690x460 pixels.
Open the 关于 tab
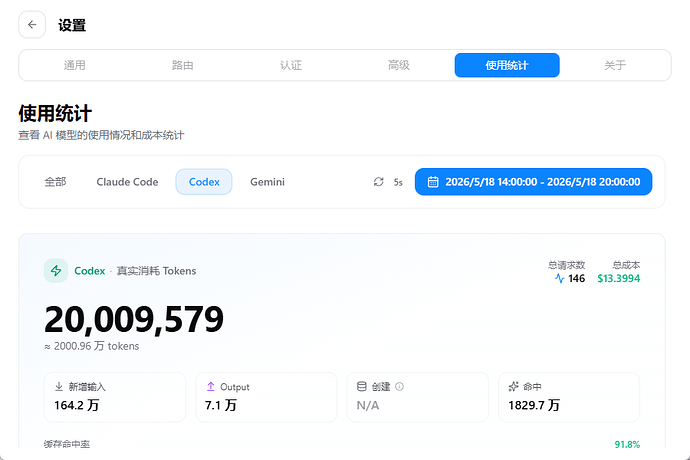pos(615,65)
